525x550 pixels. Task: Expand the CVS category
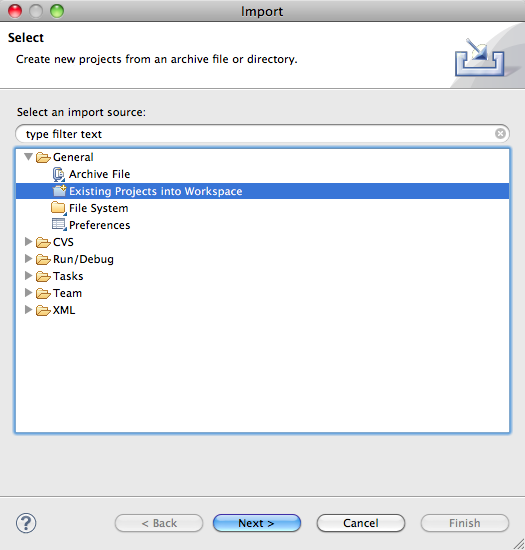[28, 242]
